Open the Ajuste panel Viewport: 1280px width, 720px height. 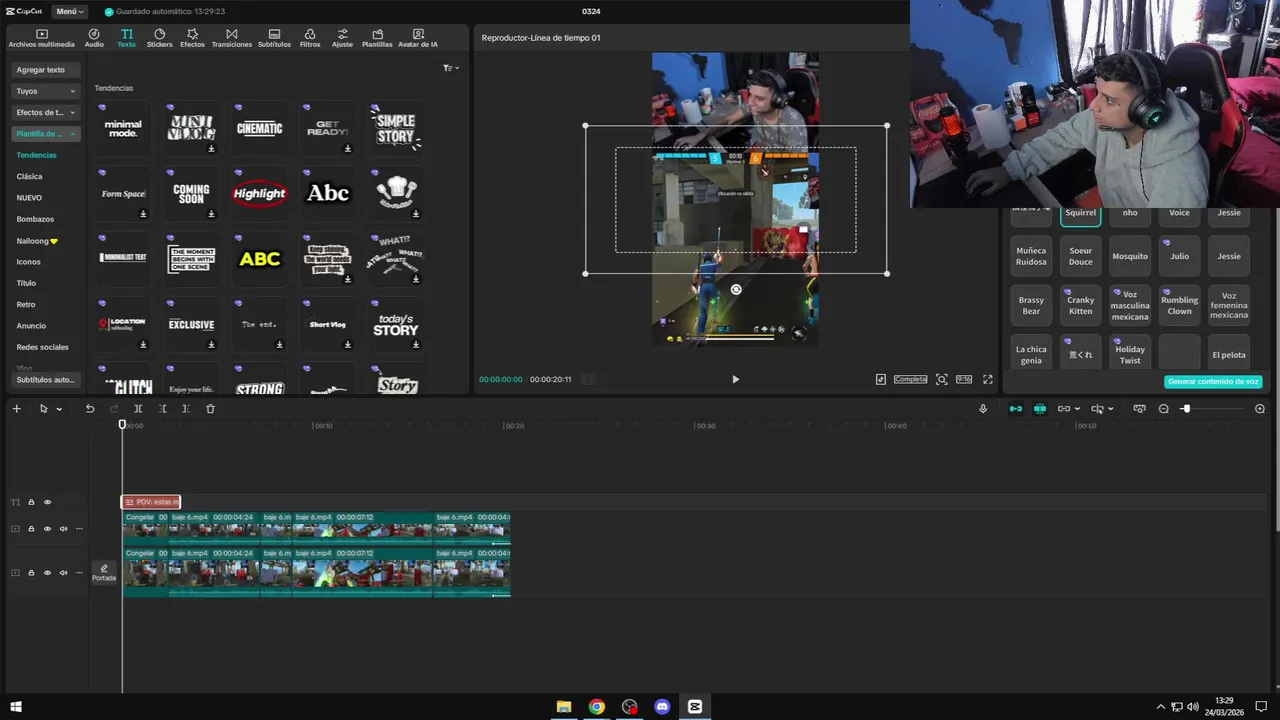click(x=342, y=38)
